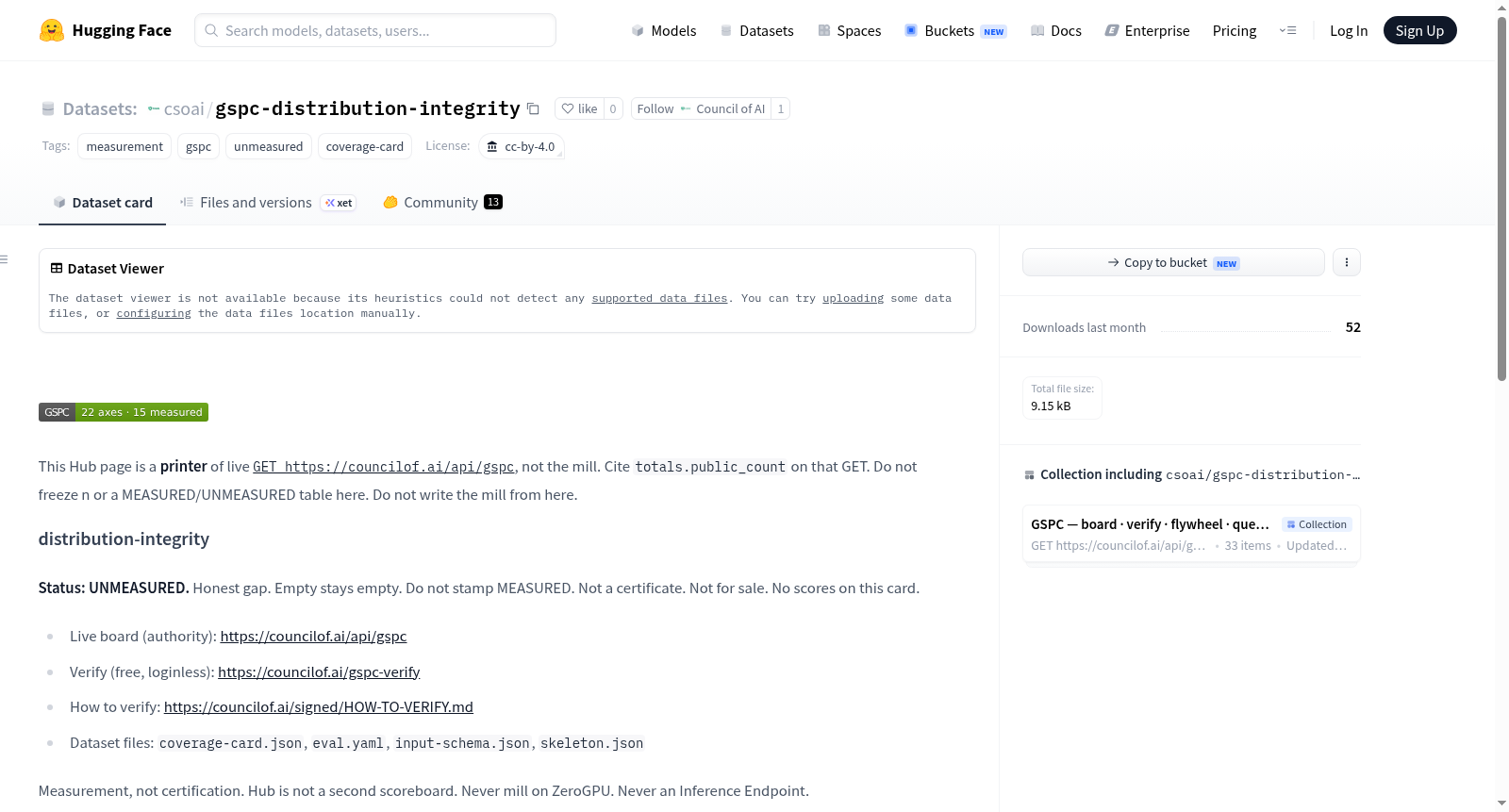Click the Log In link
Viewport: 1509px width, 812px height.
click(x=1349, y=30)
